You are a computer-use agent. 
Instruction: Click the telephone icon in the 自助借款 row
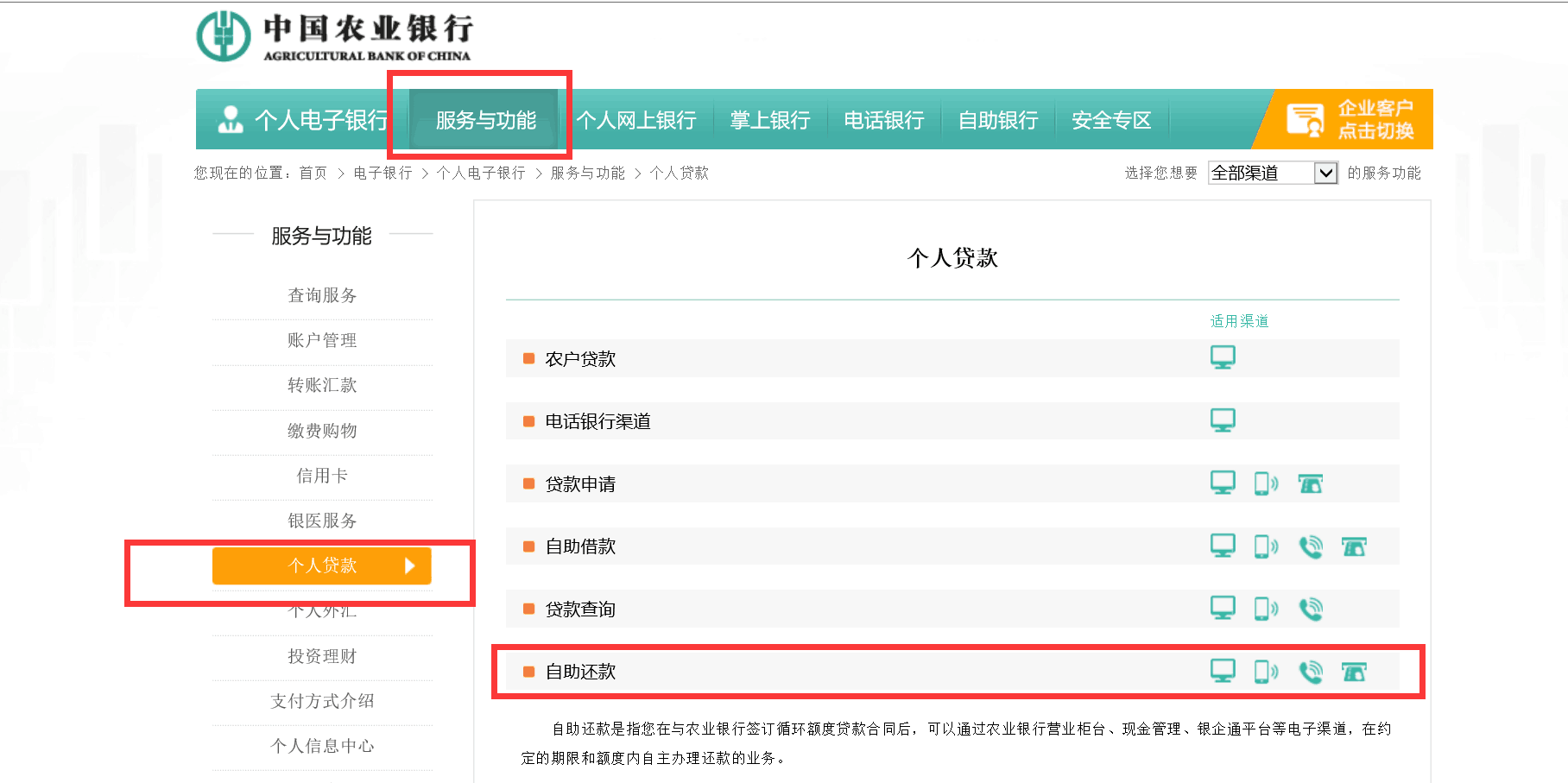pyautogui.click(x=1311, y=546)
